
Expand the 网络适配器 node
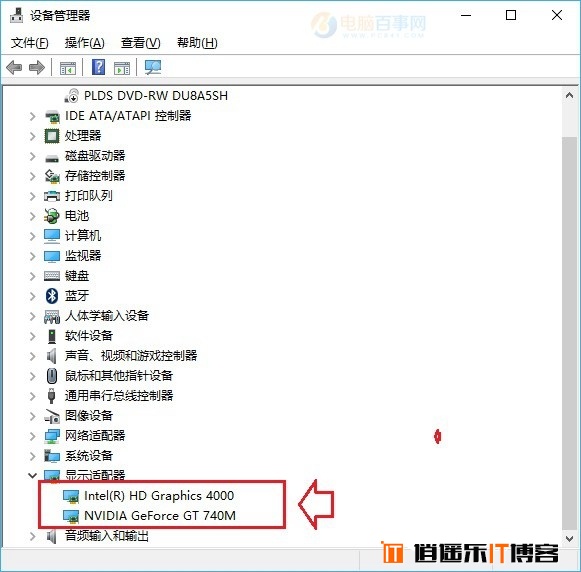pyautogui.click(x=33, y=436)
